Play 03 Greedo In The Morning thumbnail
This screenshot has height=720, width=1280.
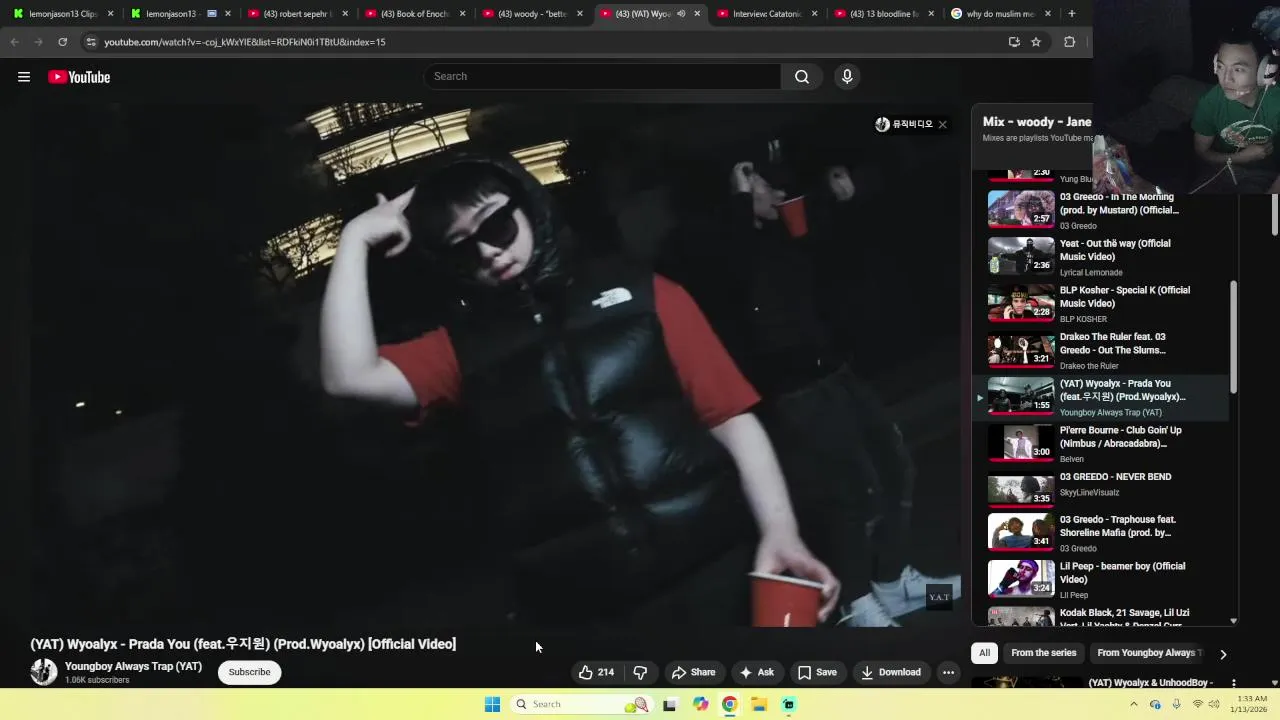click(x=1021, y=209)
